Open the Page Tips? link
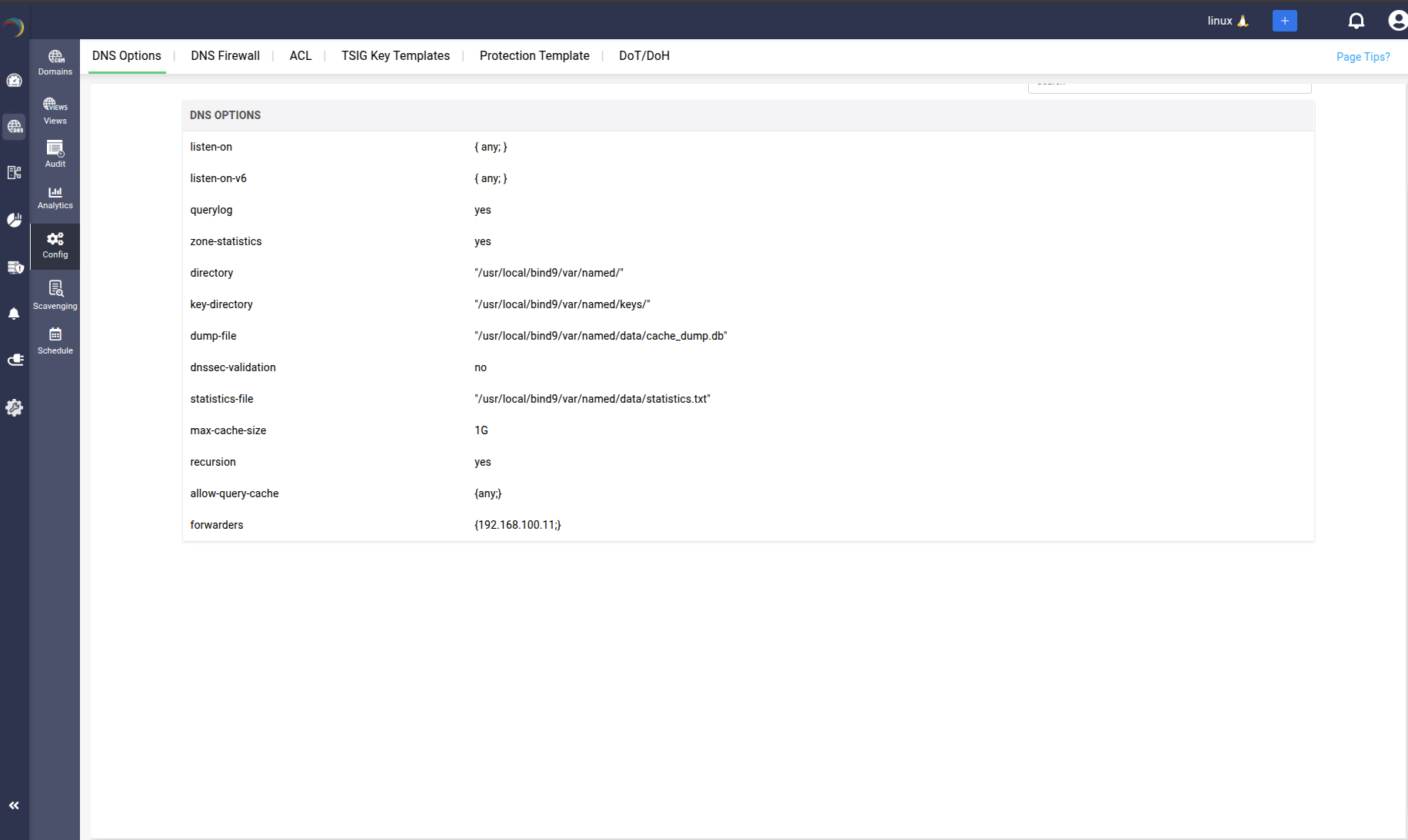The height and width of the screenshot is (840, 1408). click(x=1363, y=57)
